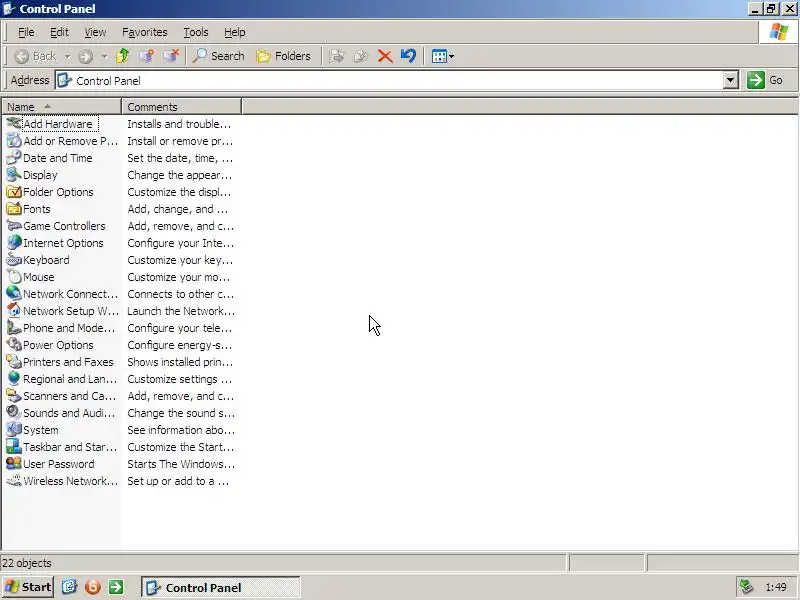800x600 pixels.
Task: Select the Taskbar and Start Menu icon
Action: (14, 447)
